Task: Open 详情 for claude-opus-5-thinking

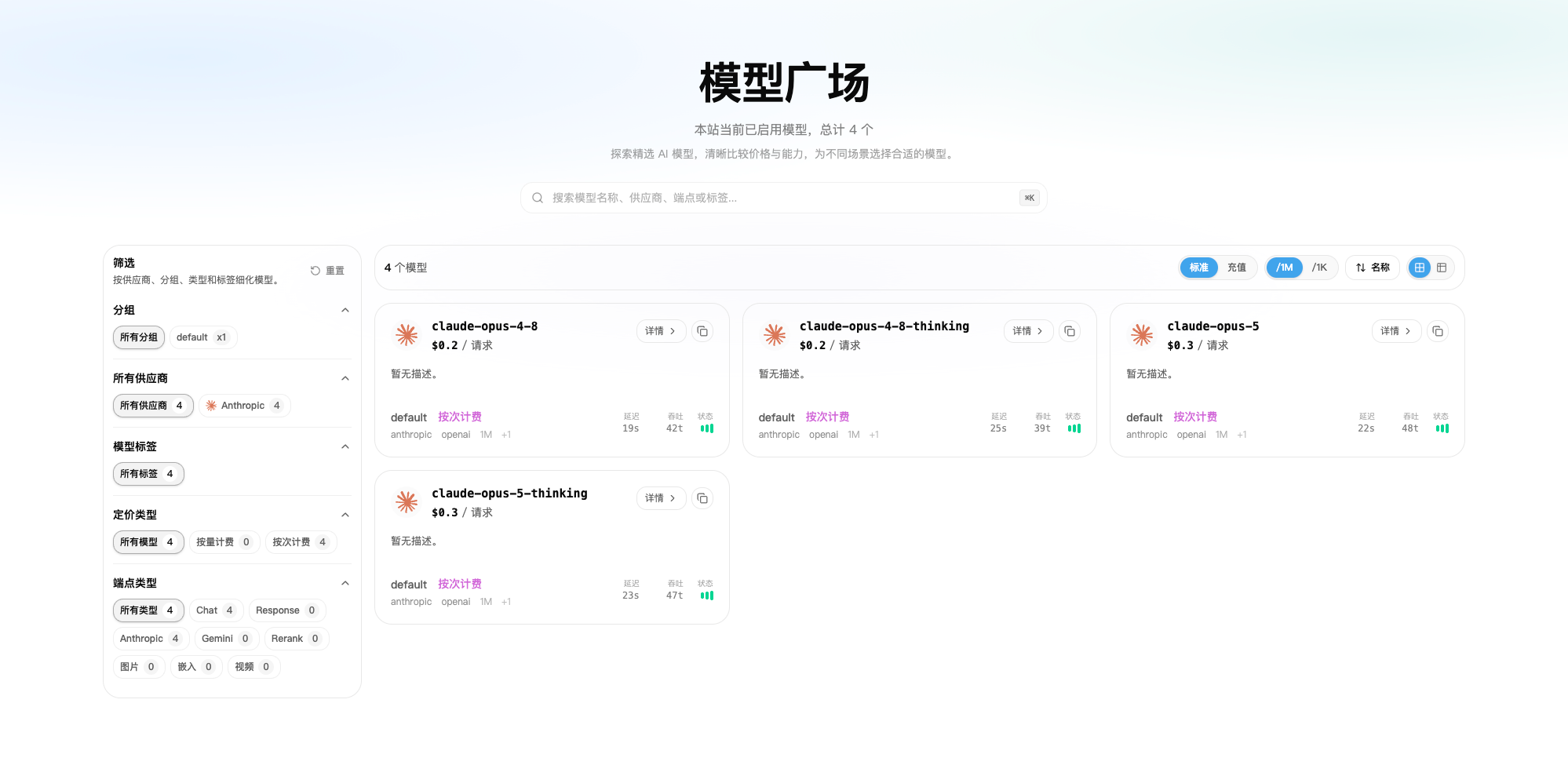Action: click(x=661, y=498)
